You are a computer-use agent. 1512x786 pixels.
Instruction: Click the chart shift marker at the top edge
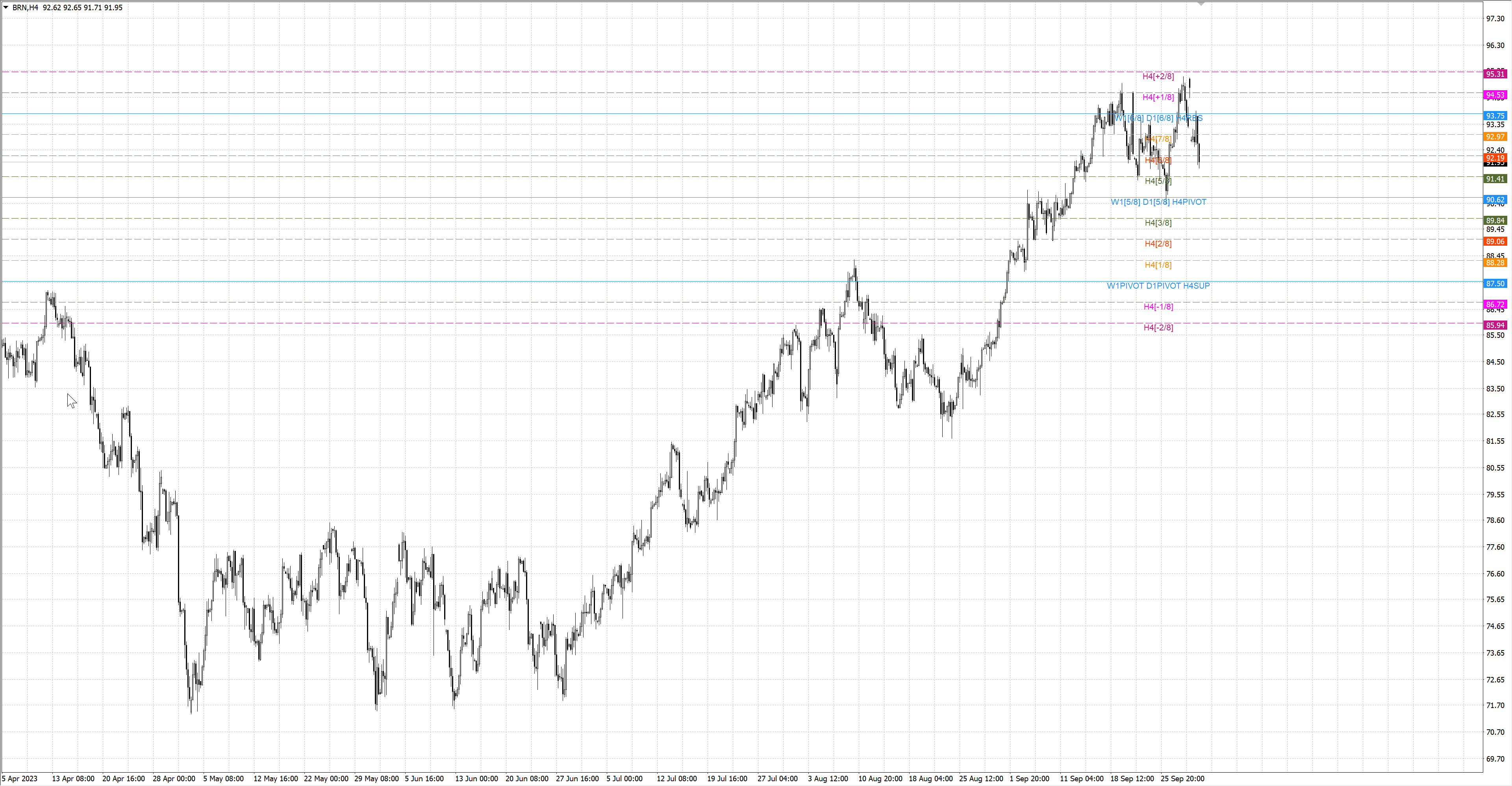[1201, 4]
